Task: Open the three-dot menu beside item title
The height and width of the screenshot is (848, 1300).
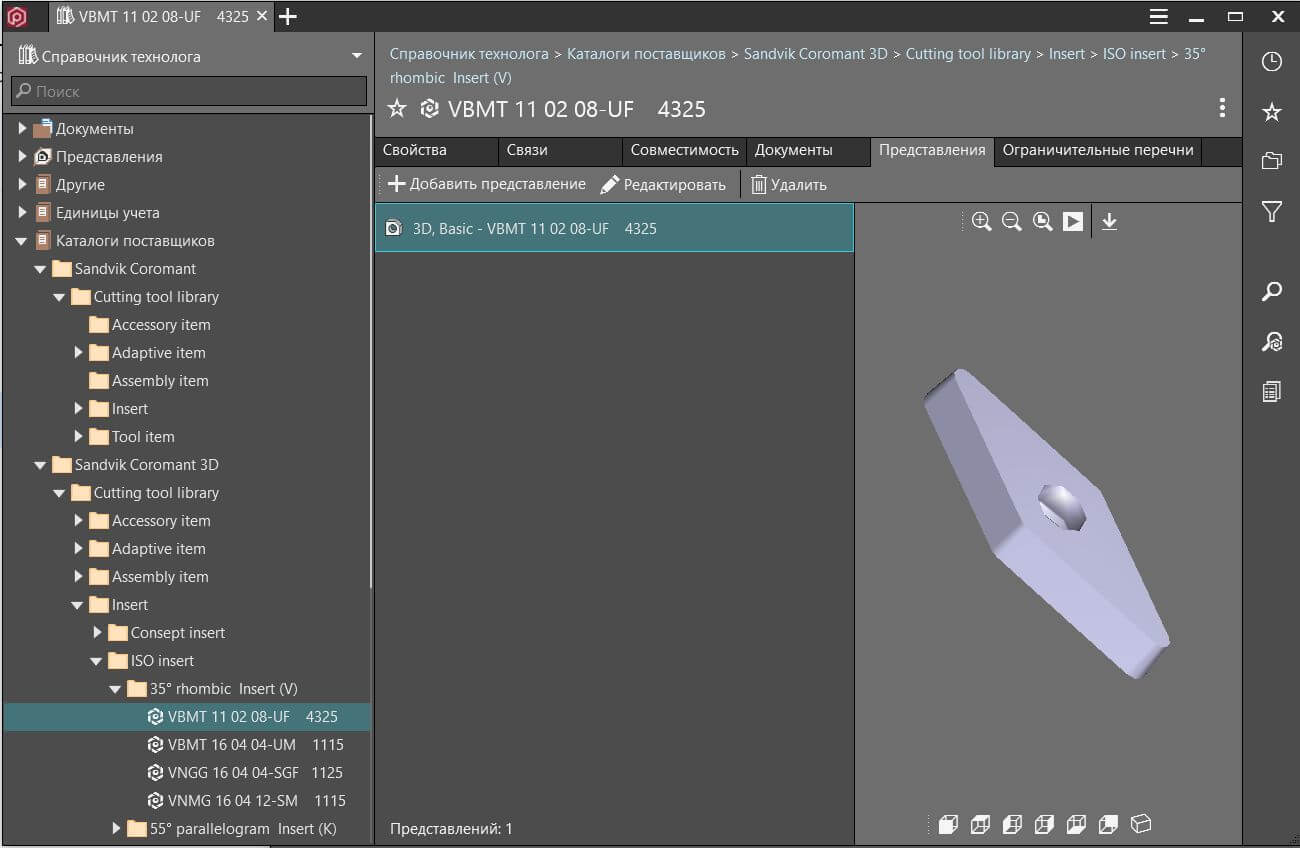Action: pos(1222,108)
